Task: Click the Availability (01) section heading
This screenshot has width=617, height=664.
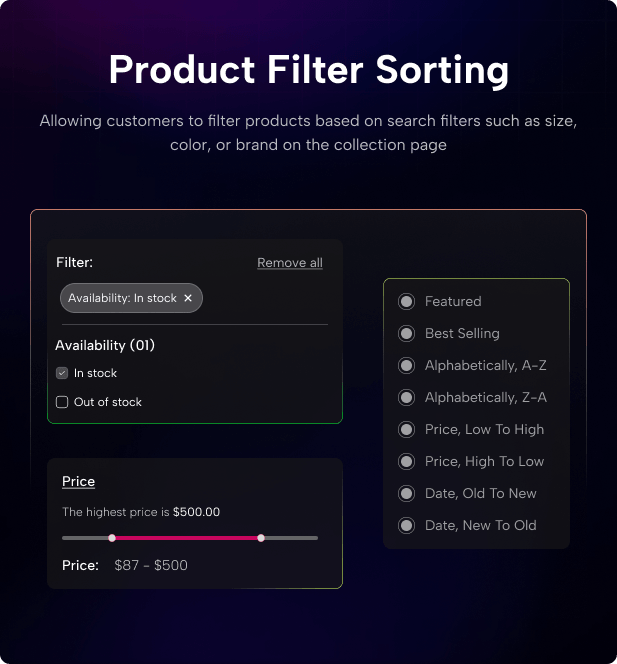Action: 105,345
